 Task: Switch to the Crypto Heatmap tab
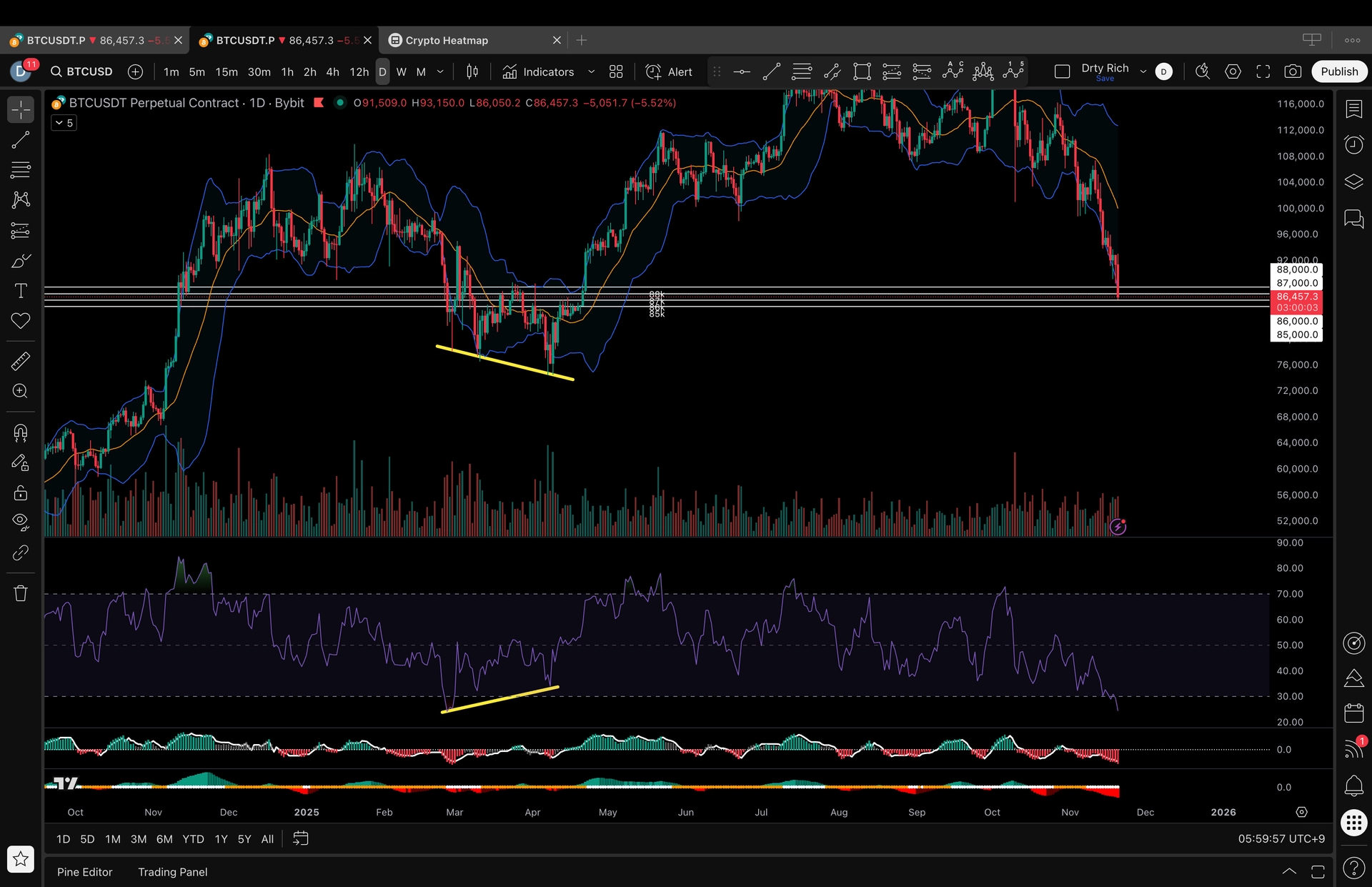pos(447,40)
